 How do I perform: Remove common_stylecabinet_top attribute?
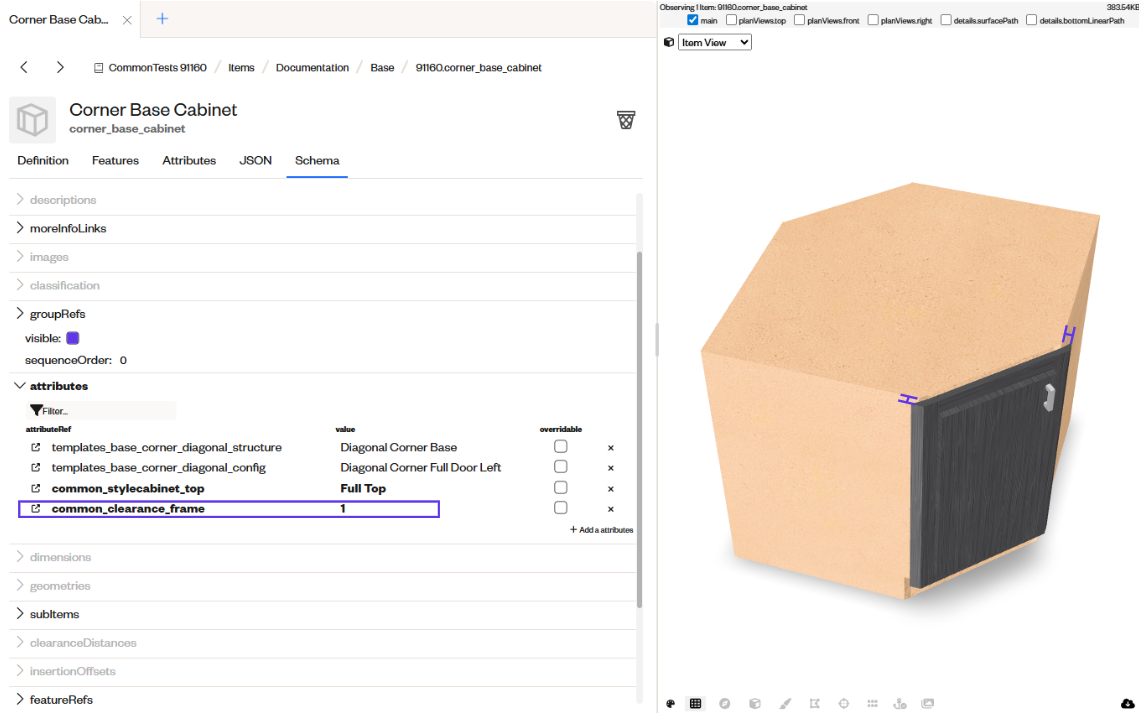point(611,489)
